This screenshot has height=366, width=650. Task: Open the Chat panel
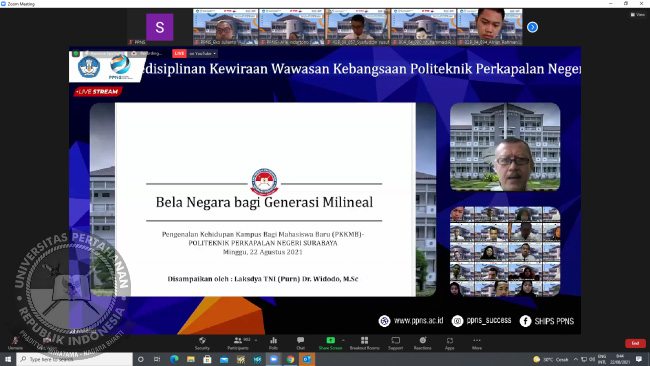[x=301, y=343]
